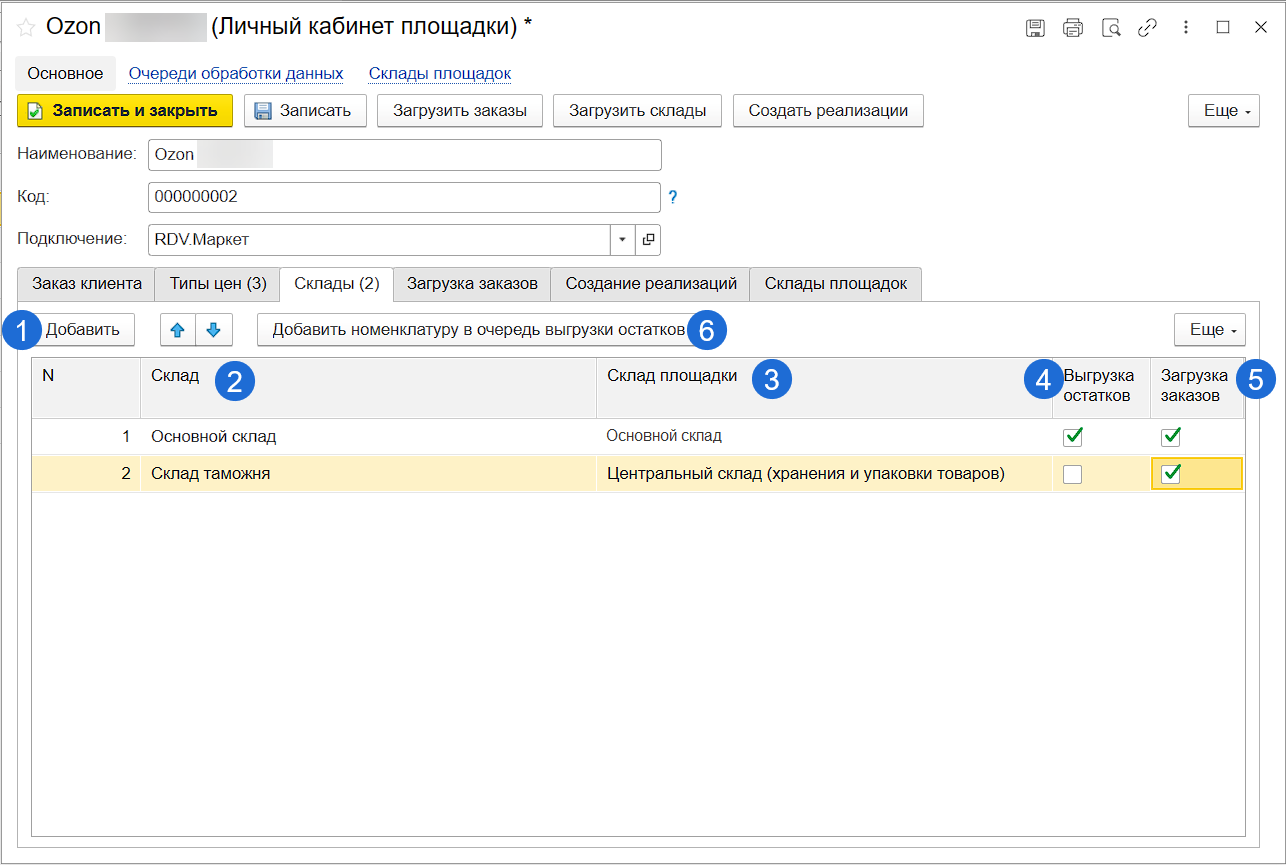Screen dimensions: 1286x865
Task: Uncheck Загрузка заказов for Склад таможня
Action: 1171,474
